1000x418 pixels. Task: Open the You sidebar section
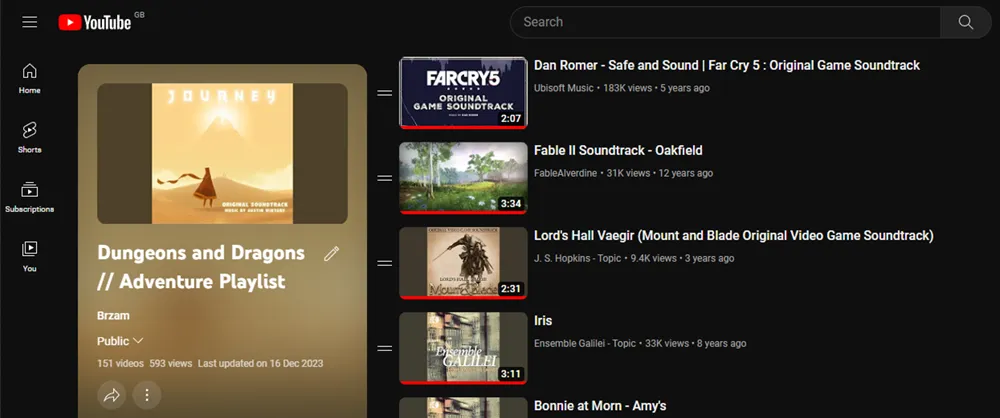click(x=29, y=257)
